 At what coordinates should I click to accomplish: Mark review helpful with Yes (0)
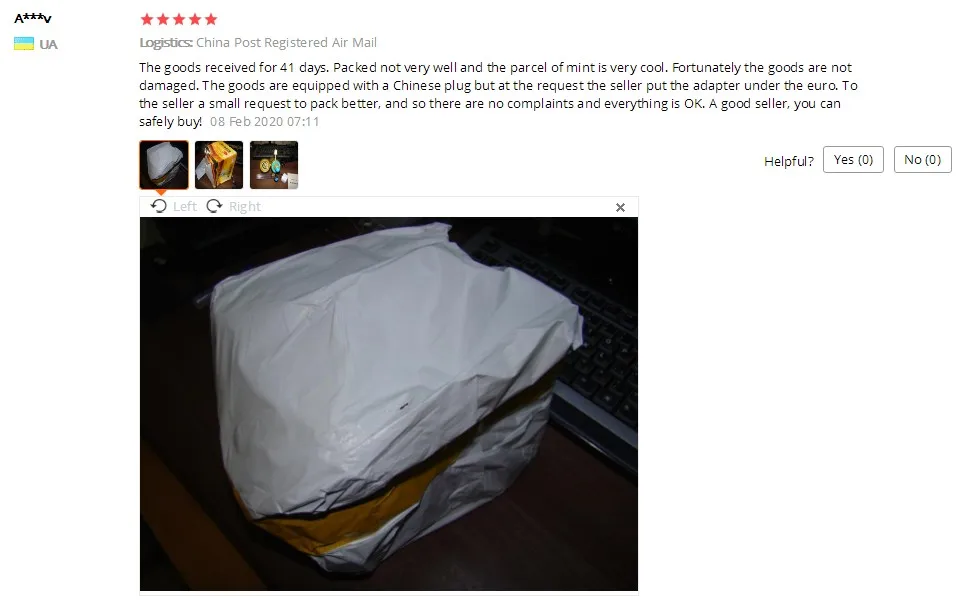(854, 160)
